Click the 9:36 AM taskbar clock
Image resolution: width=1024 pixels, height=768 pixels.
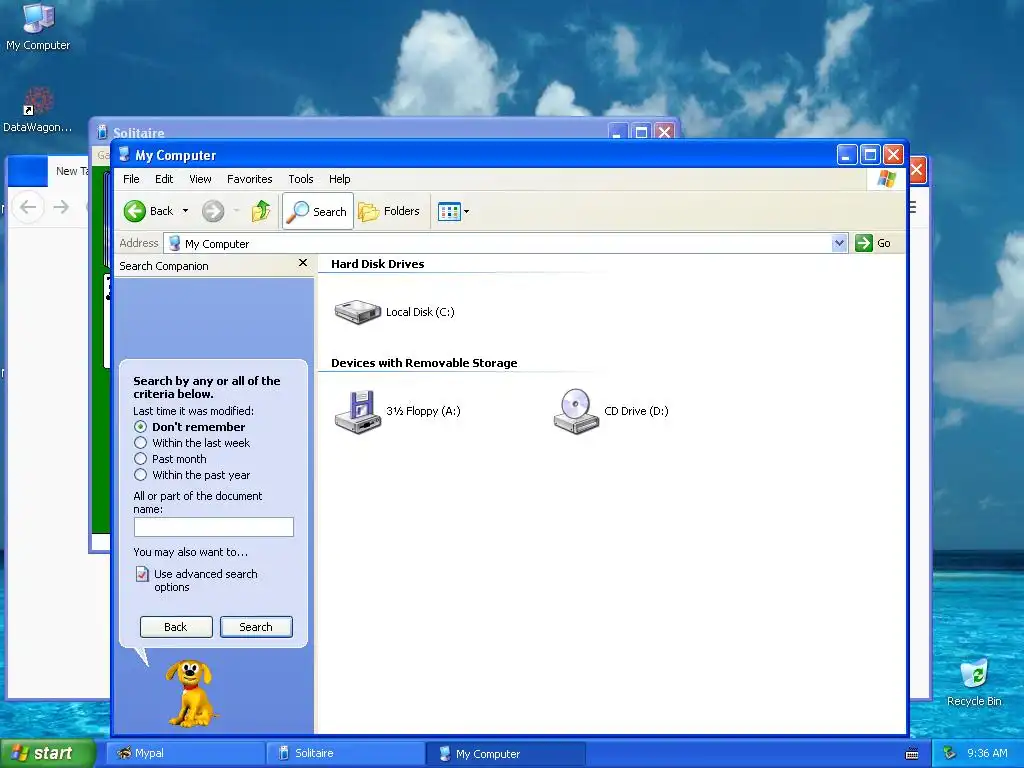(987, 753)
